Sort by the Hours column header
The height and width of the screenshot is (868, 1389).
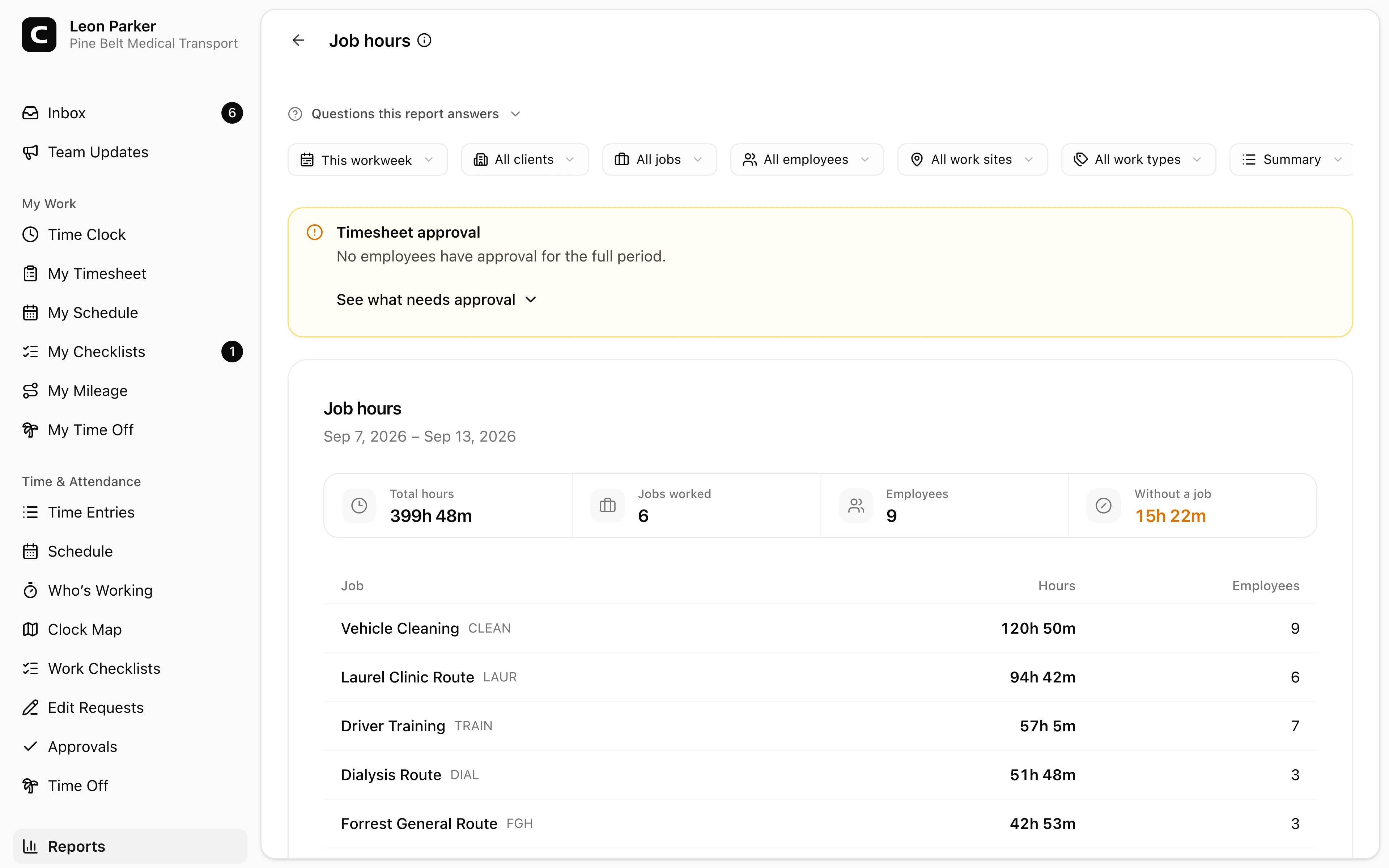tap(1057, 586)
